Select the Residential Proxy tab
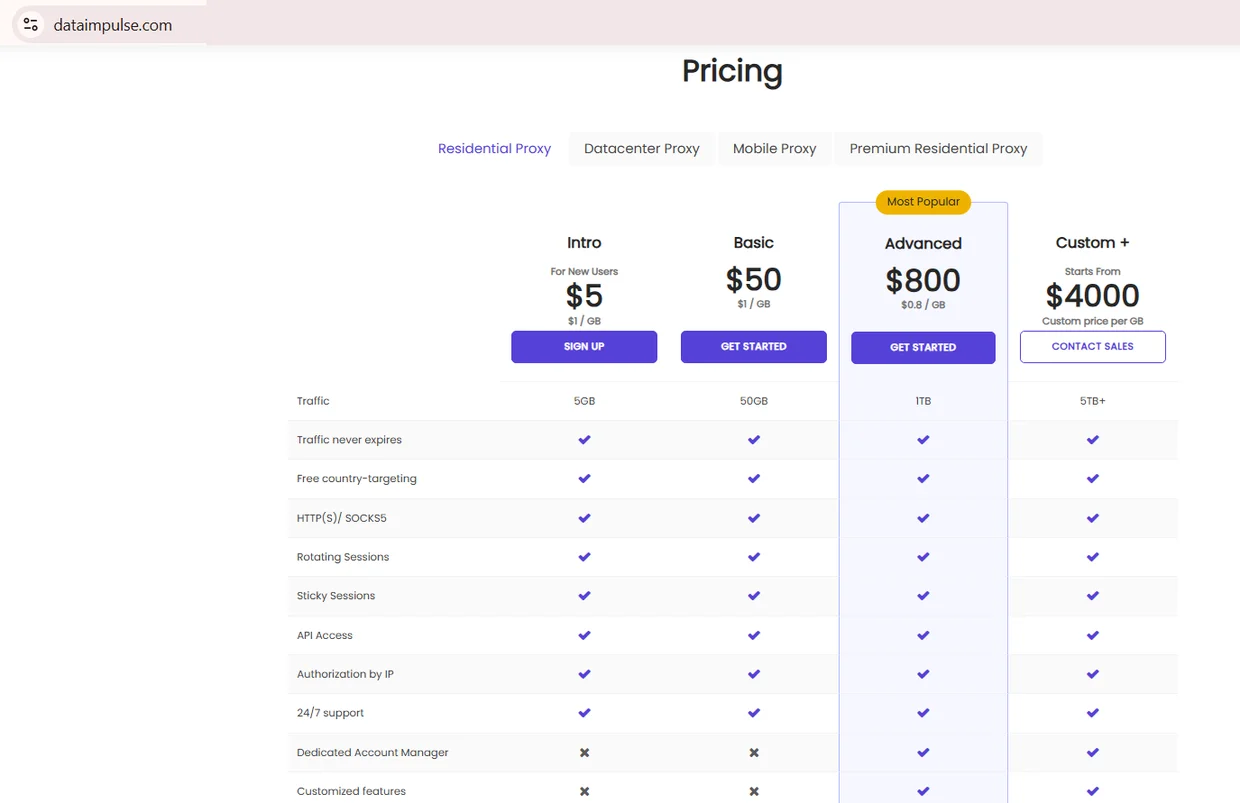Screen dimensions: 1240x803 click(494, 148)
